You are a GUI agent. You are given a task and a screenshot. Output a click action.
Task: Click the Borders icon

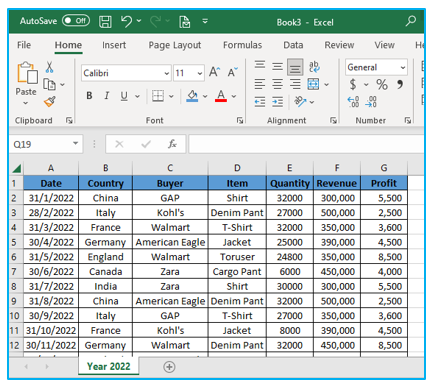click(x=158, y=96)
